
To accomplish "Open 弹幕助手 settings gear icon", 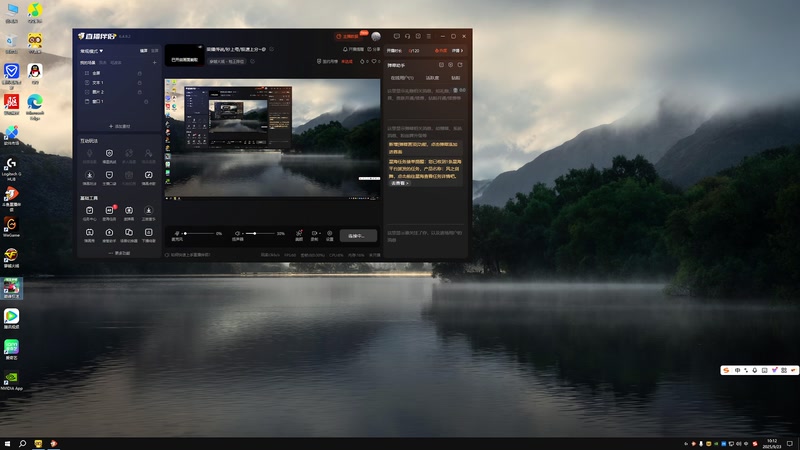I will pos(451,65).
